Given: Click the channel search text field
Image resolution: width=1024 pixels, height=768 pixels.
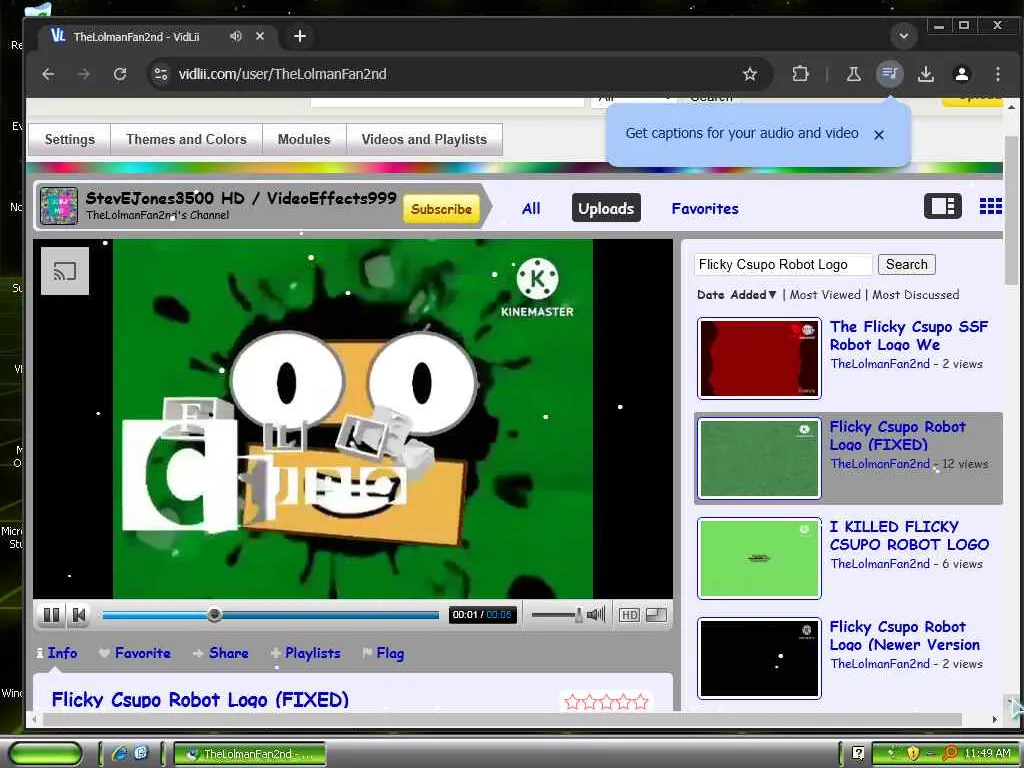Looking at the screenshot, I should (783, 264).
